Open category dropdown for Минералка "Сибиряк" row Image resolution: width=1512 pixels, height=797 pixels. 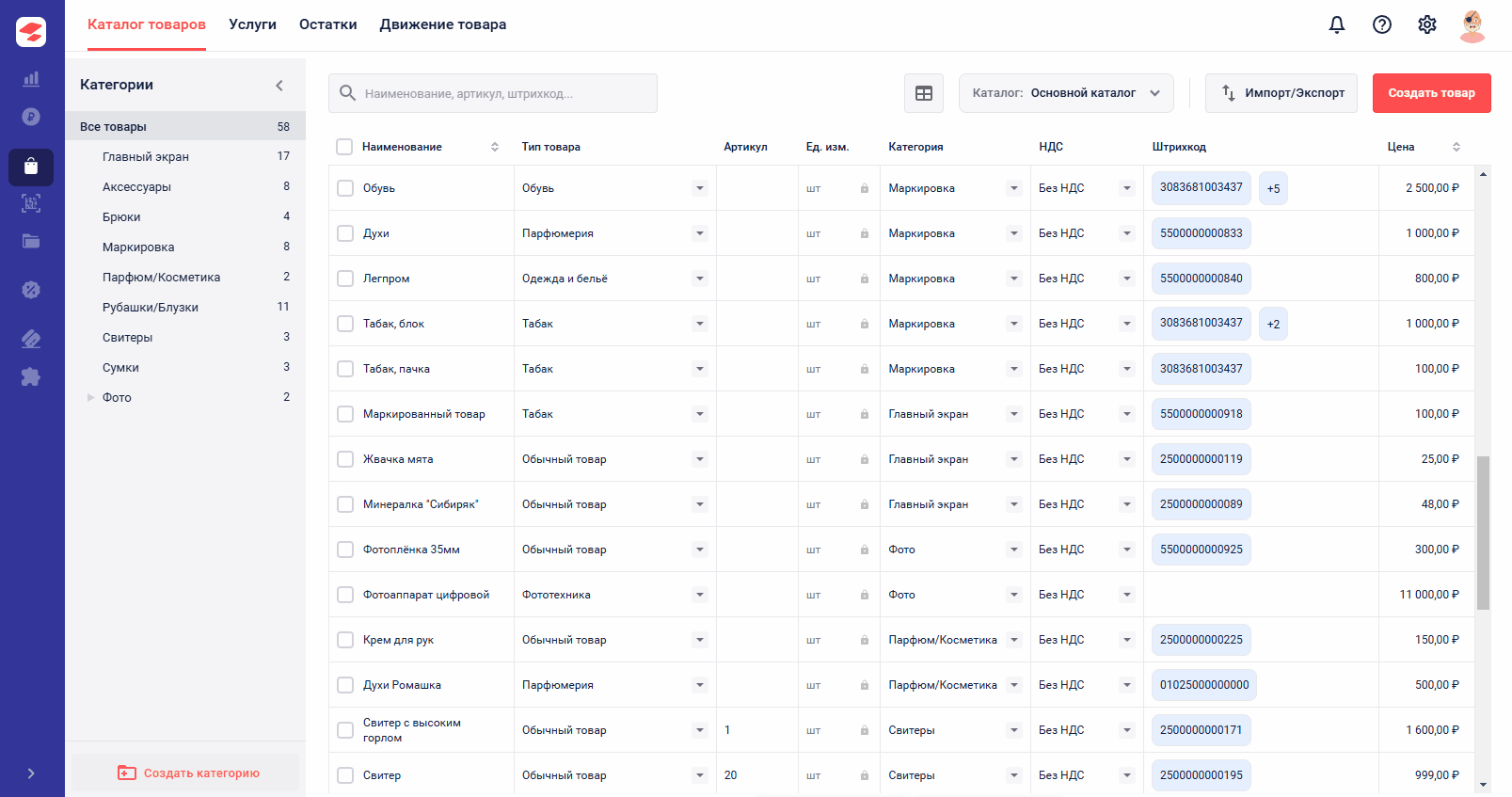(1014, 504)
